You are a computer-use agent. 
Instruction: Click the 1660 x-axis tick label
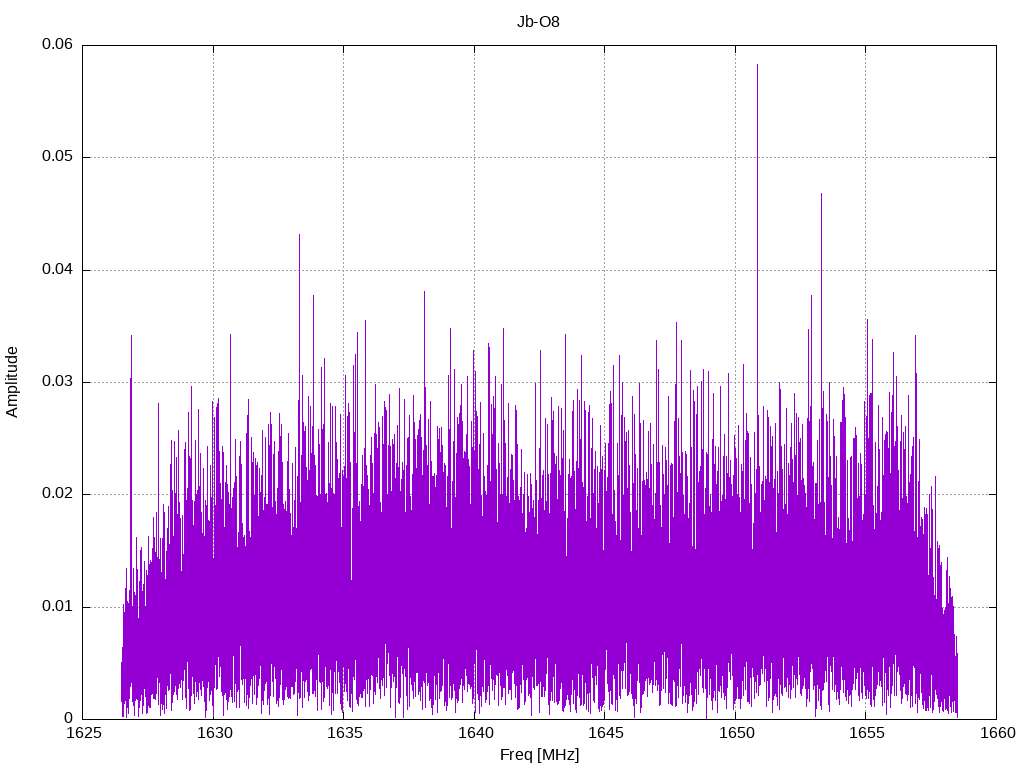[998, 733]
